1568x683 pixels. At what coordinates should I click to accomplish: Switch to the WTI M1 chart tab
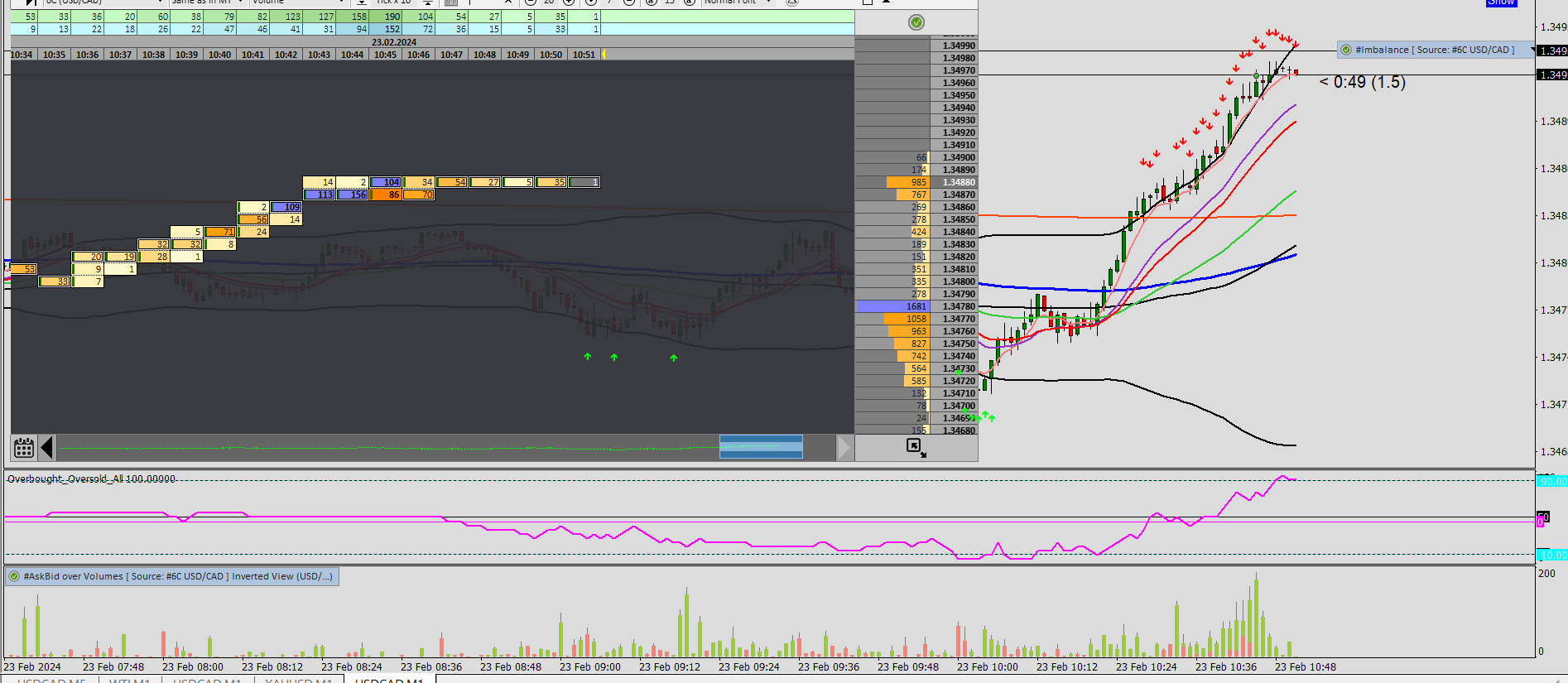coord(130,681)
